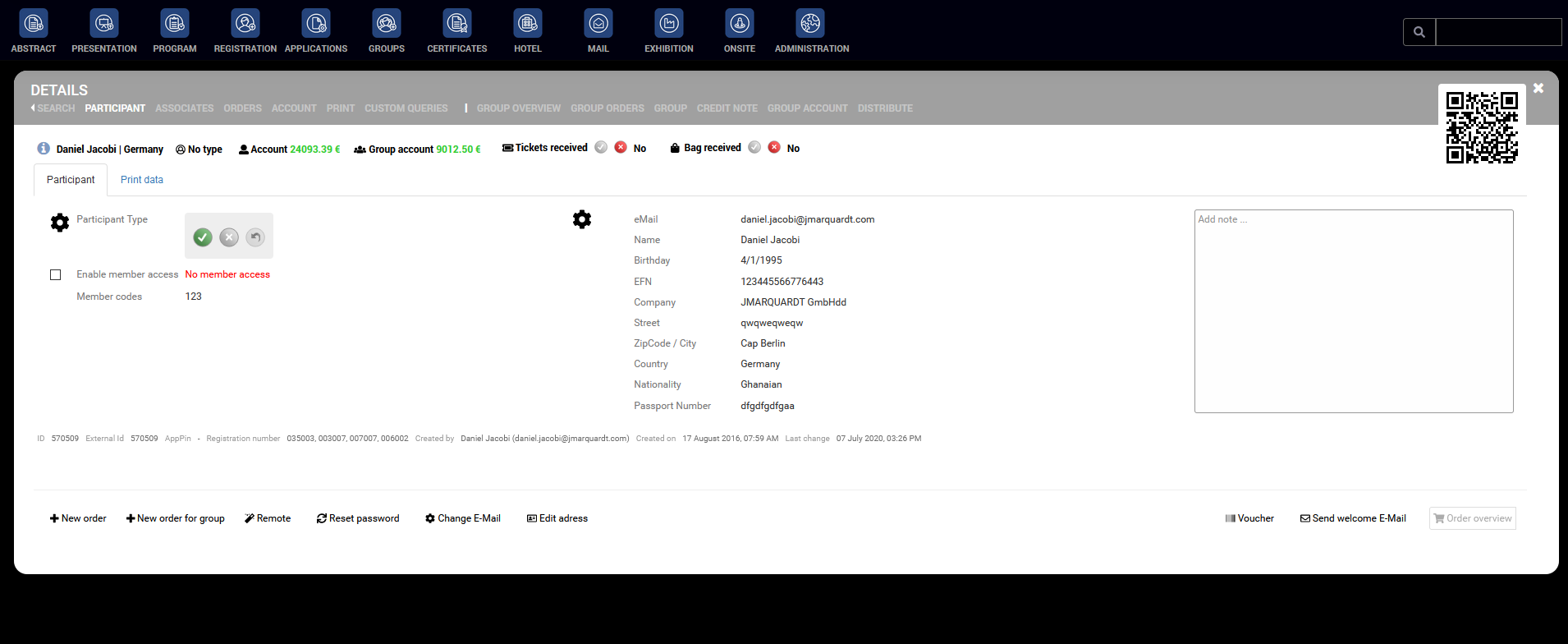The width and height of the screenshot is (1568, 644).
Task: Click the participant QR code
Action: (1482, 127)
